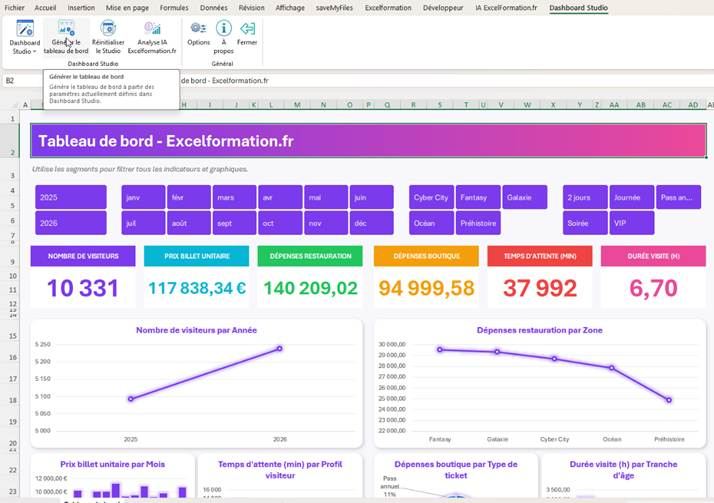Open the Dashboard Studio ribbon button
The width and height of the screenshot is (714, 503).
coord(25,37)
